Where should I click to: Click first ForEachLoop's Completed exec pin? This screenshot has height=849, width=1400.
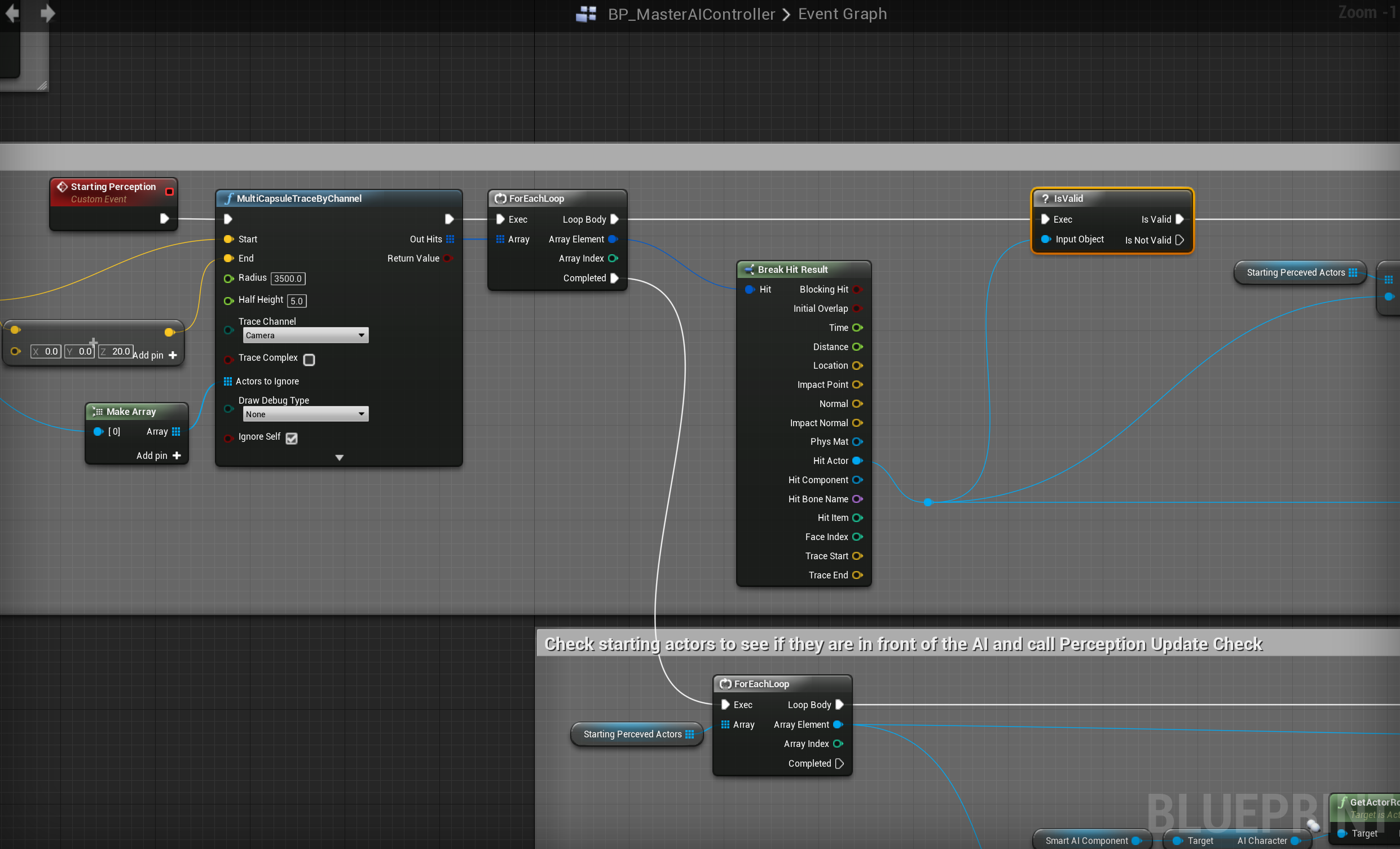coord(614,278)
